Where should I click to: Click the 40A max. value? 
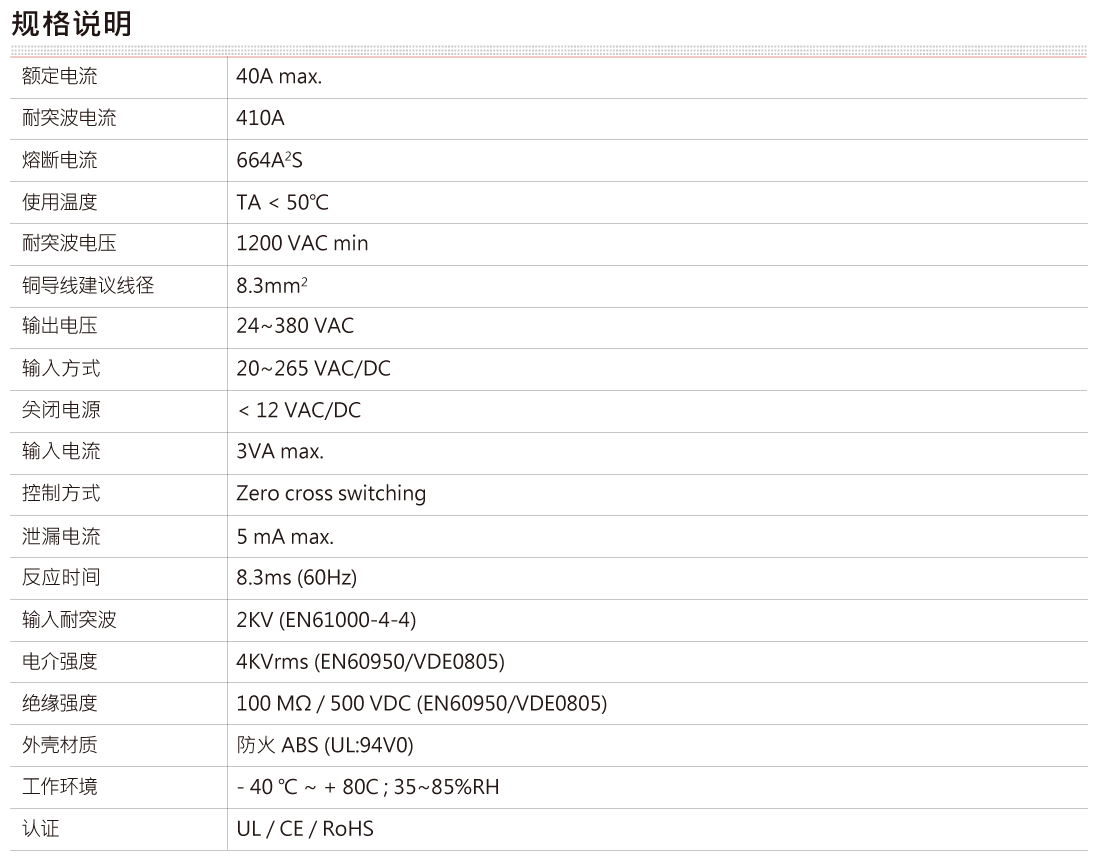(279, 77)
